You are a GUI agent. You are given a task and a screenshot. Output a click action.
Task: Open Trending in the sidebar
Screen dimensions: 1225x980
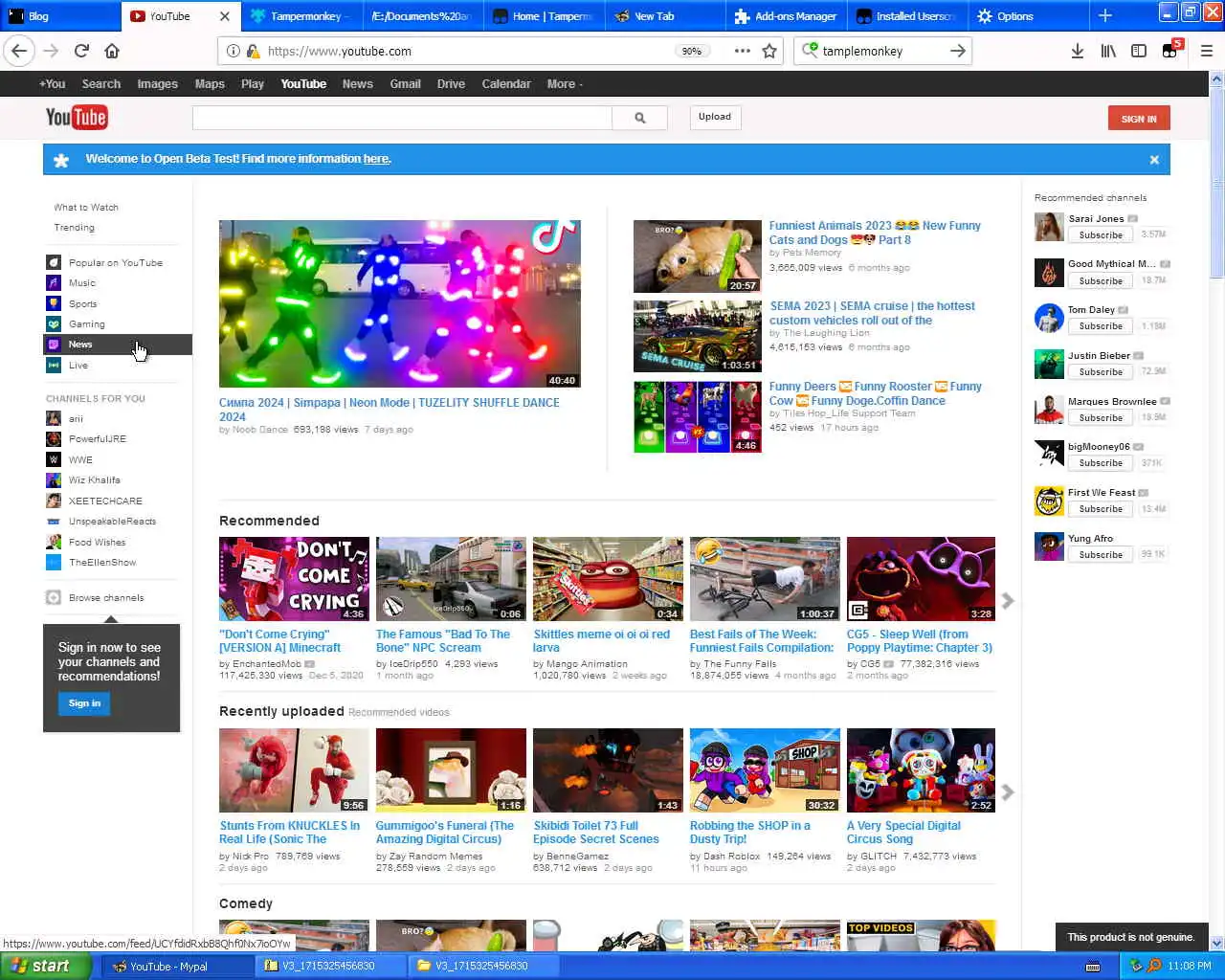tap(74, 228)
